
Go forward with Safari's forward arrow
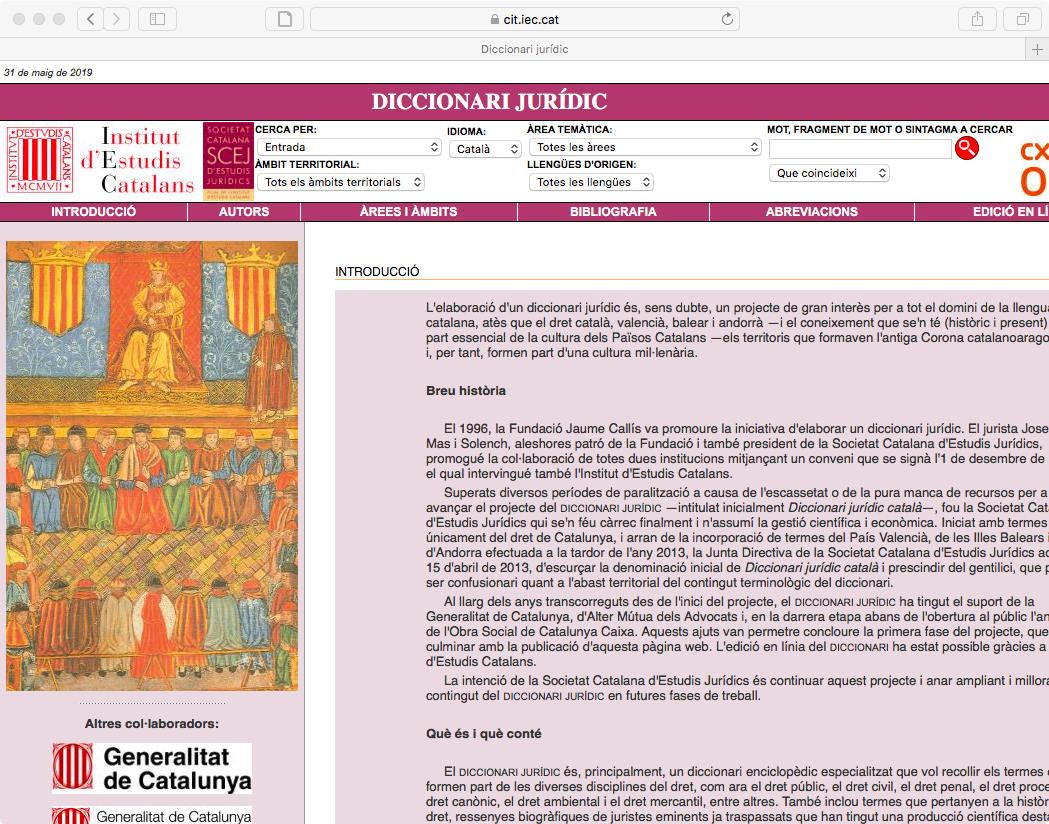[116, 19]
